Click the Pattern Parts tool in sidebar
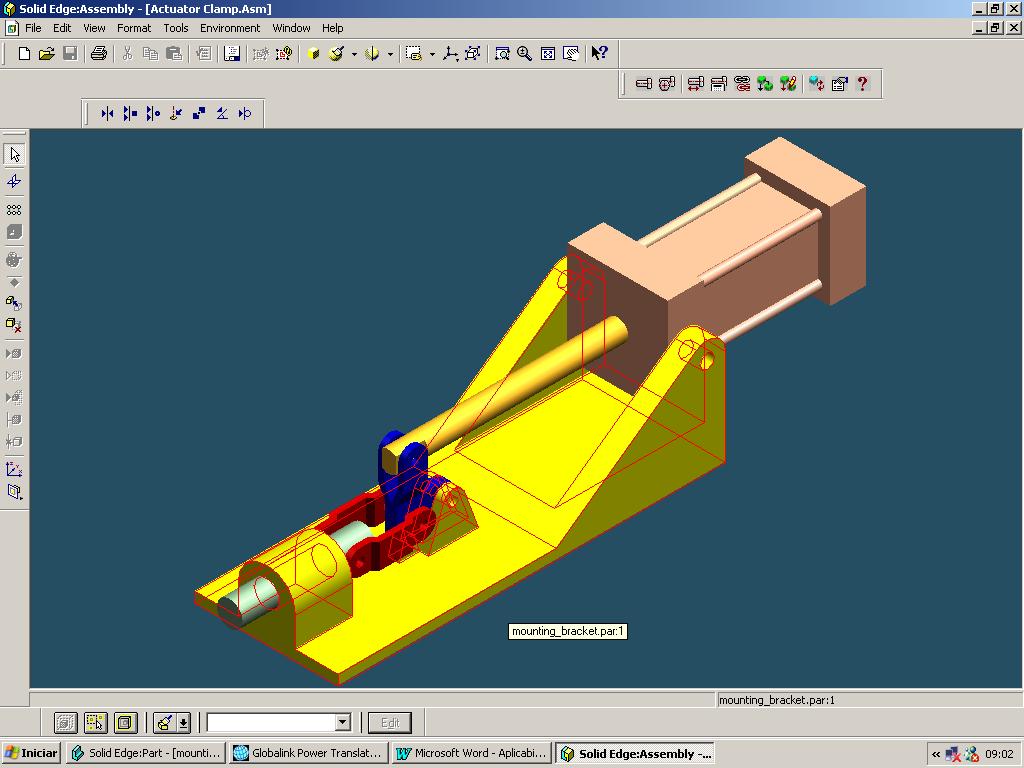 [14, 210]
